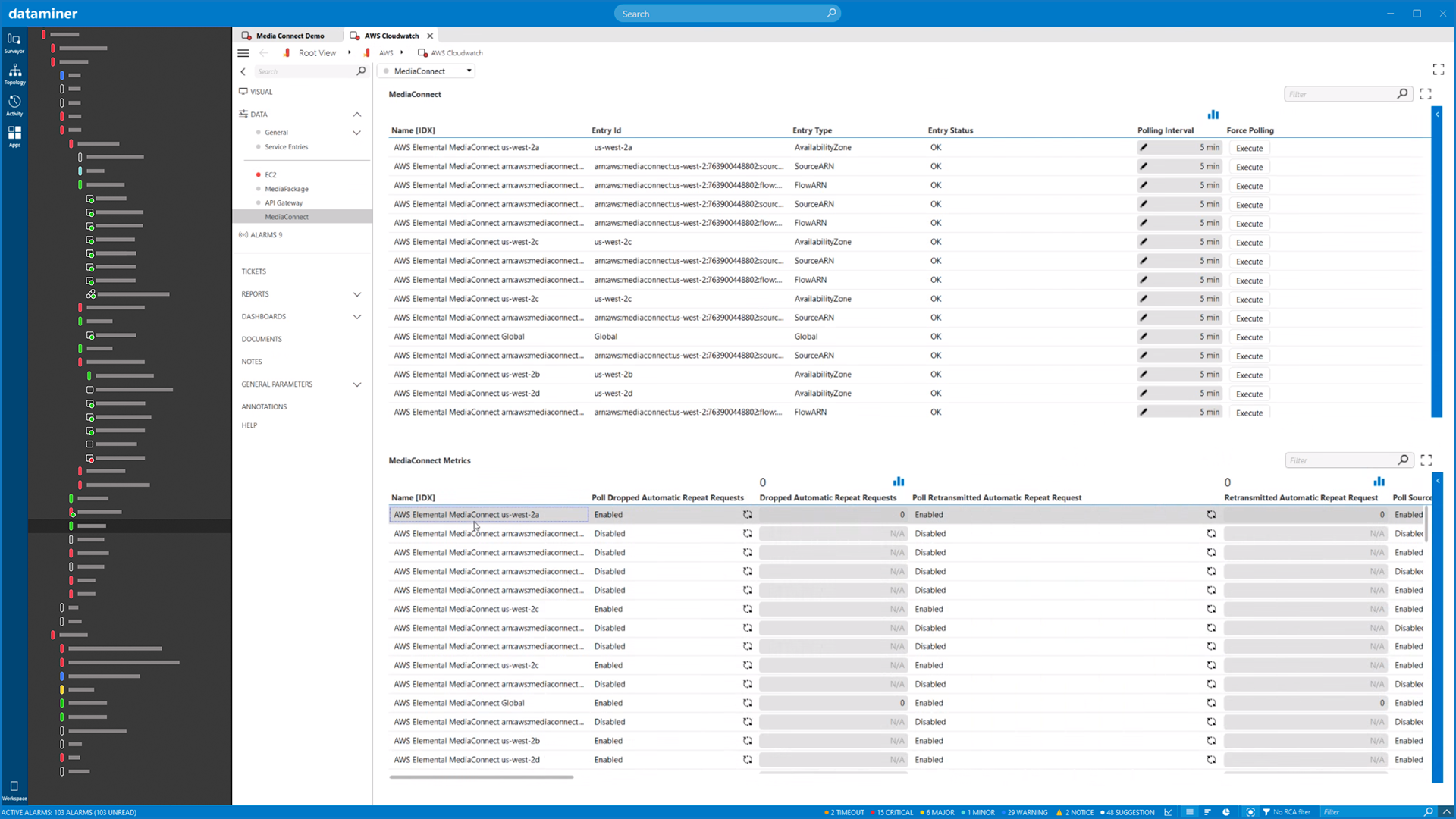Execute force polling for us-west-2a entry

(1249, 149)
